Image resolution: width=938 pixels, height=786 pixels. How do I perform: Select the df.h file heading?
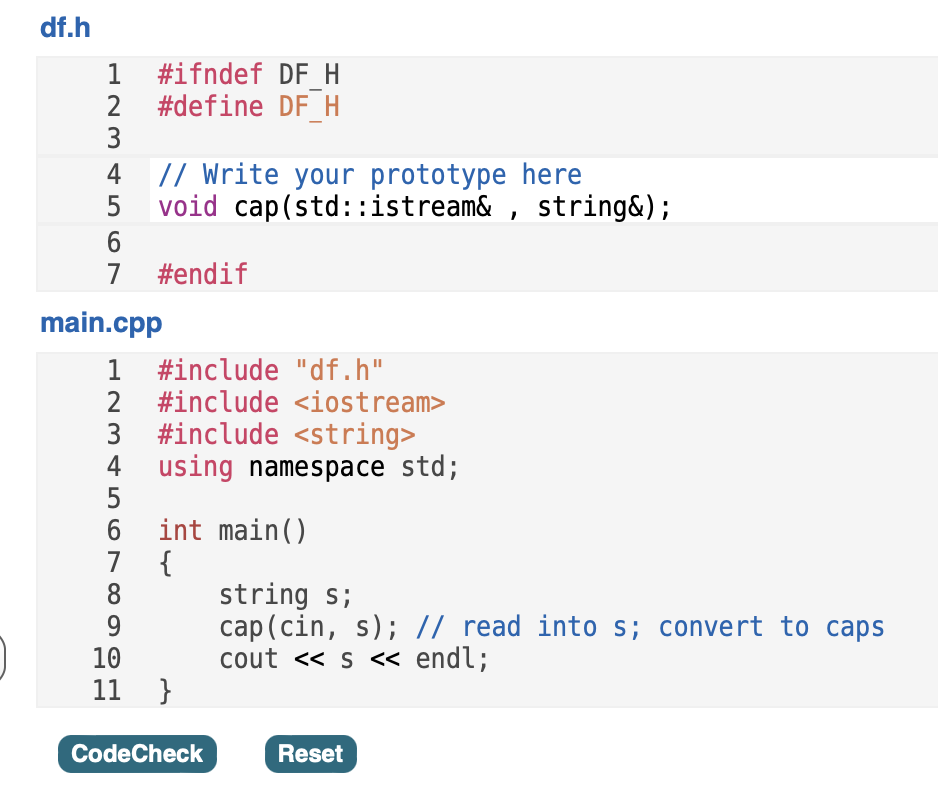coord(64,27)
